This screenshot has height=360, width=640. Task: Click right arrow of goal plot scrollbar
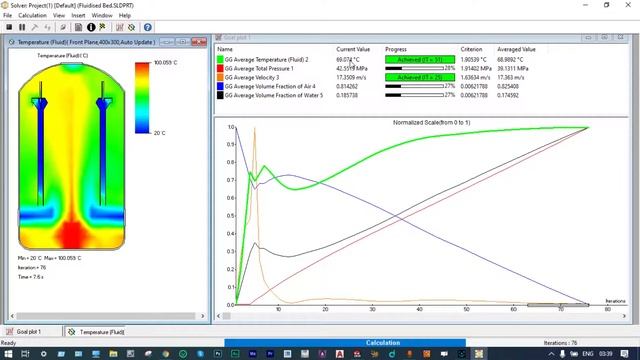pyautogui.click(x=624, y=316)
